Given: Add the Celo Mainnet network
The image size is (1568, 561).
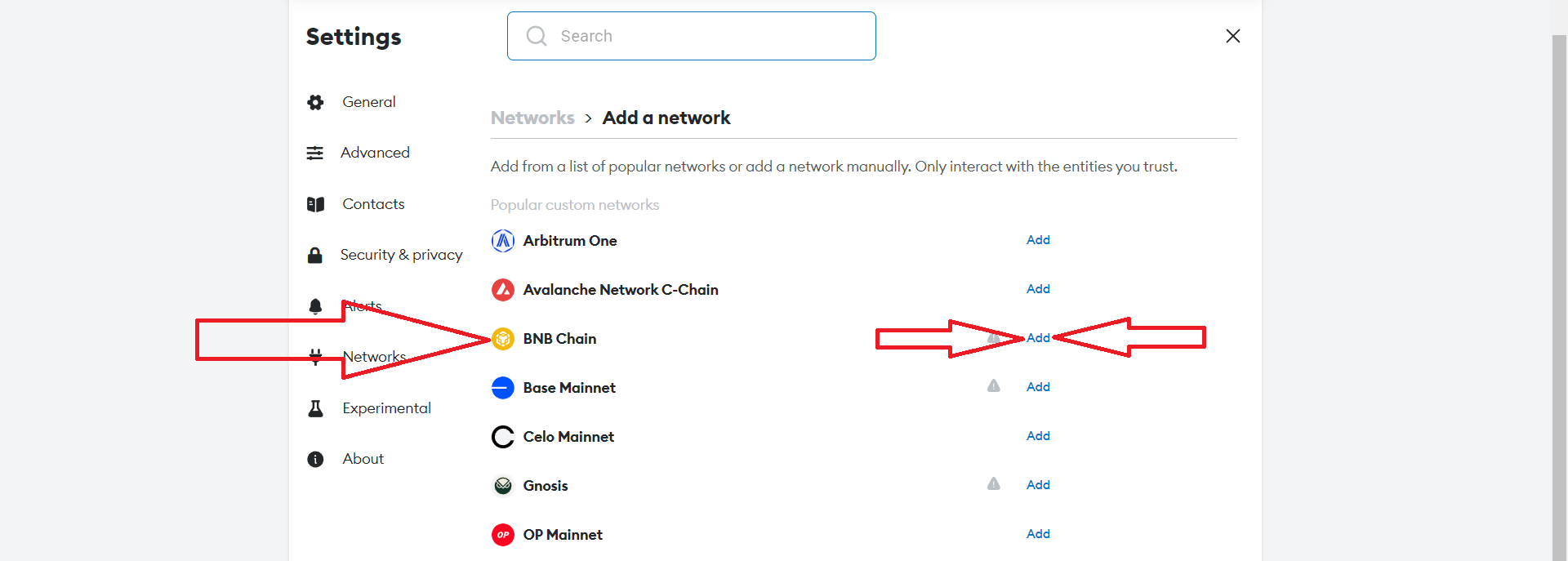Looking at the screenshot, I should click(x=1038, y=435).
